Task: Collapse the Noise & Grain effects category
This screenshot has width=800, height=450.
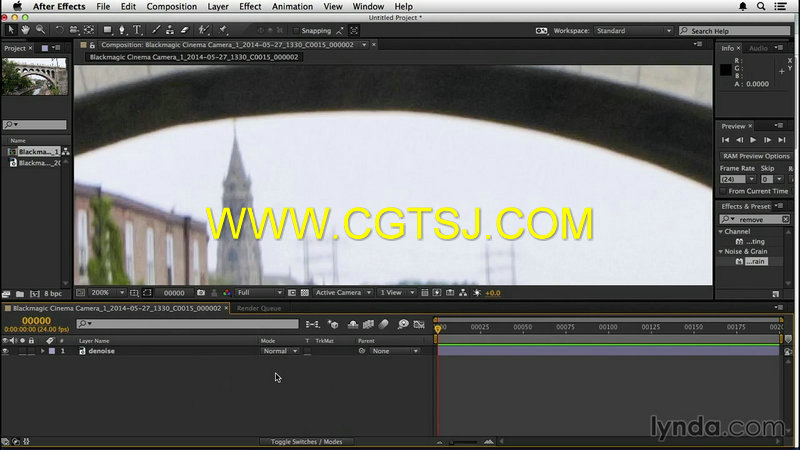Action: 721,252
